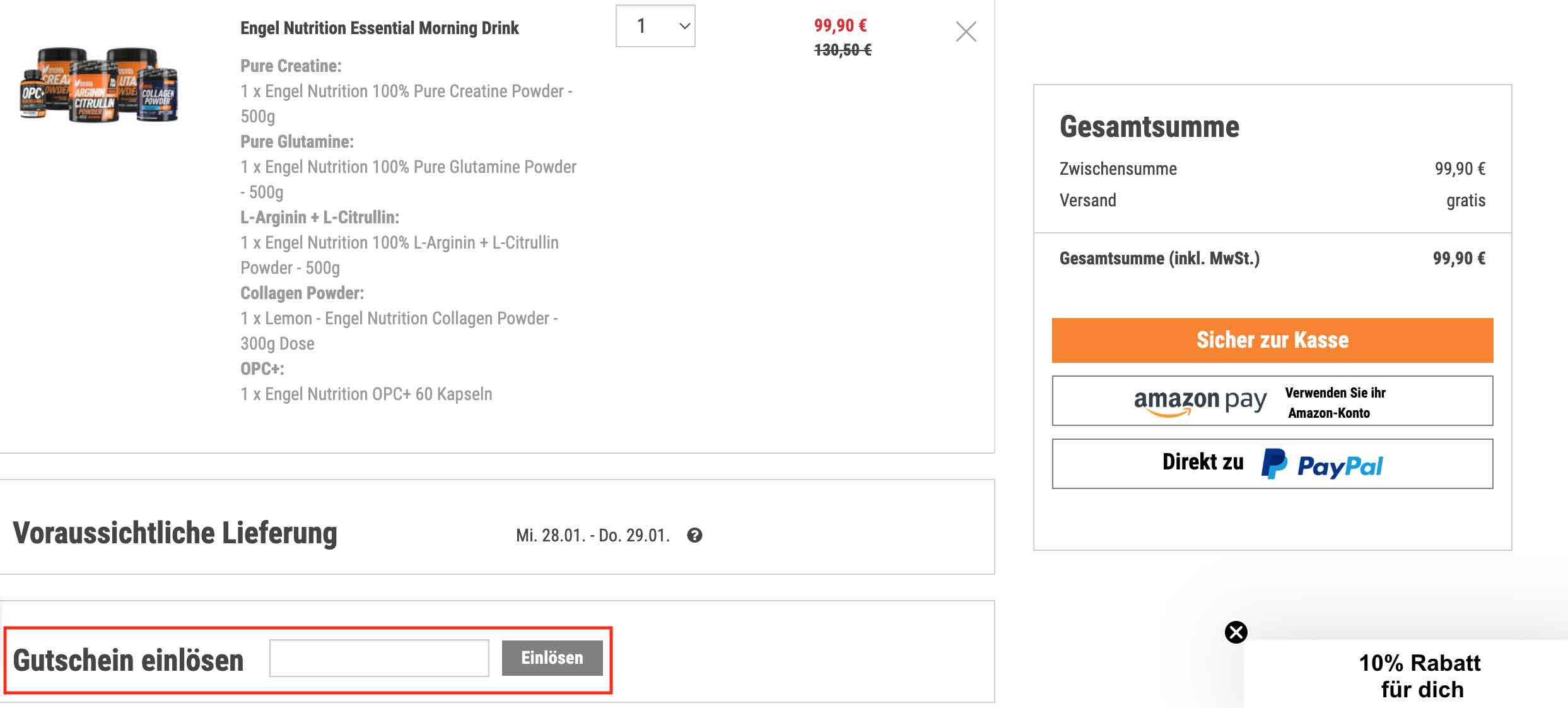Select the Collagen Powder: component label
This screenshot has width=1568, height=708.
(x=302, y=293)
